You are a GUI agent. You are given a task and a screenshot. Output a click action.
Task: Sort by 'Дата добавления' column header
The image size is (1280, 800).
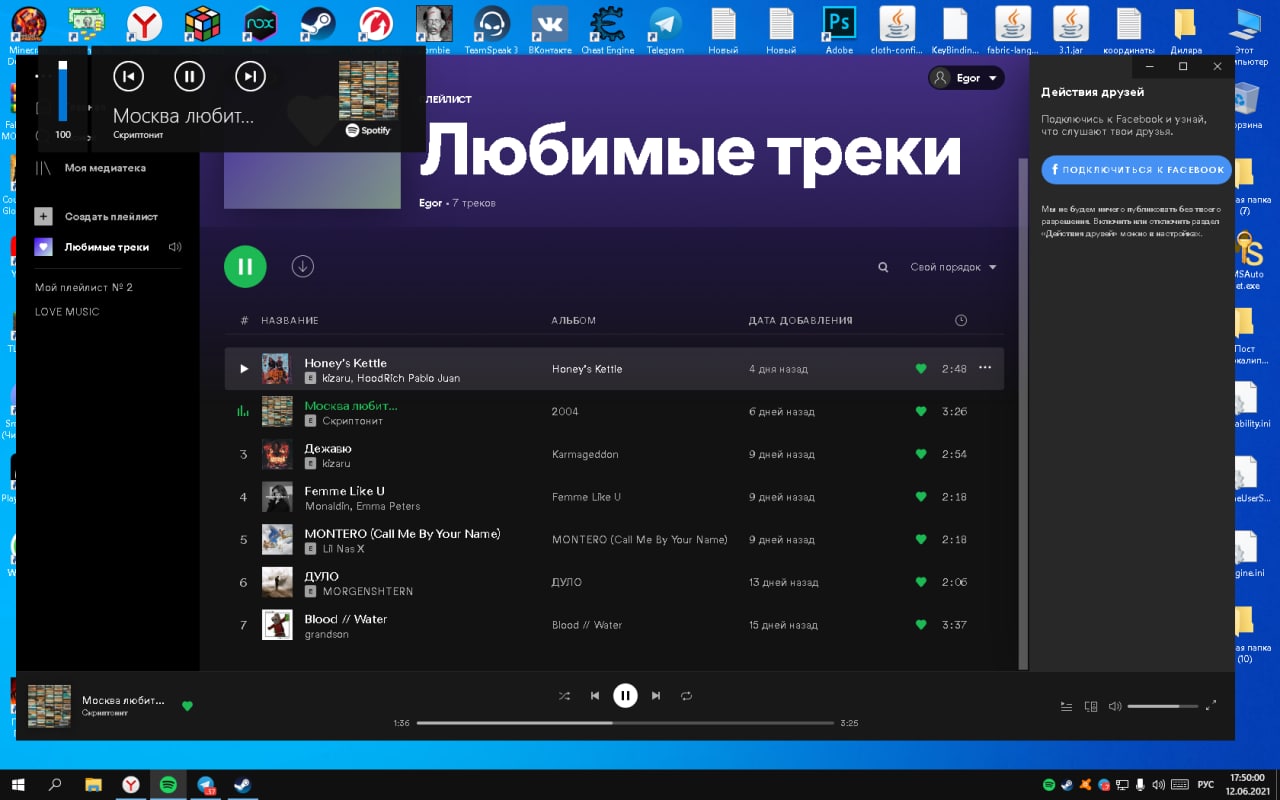(801, 321)
